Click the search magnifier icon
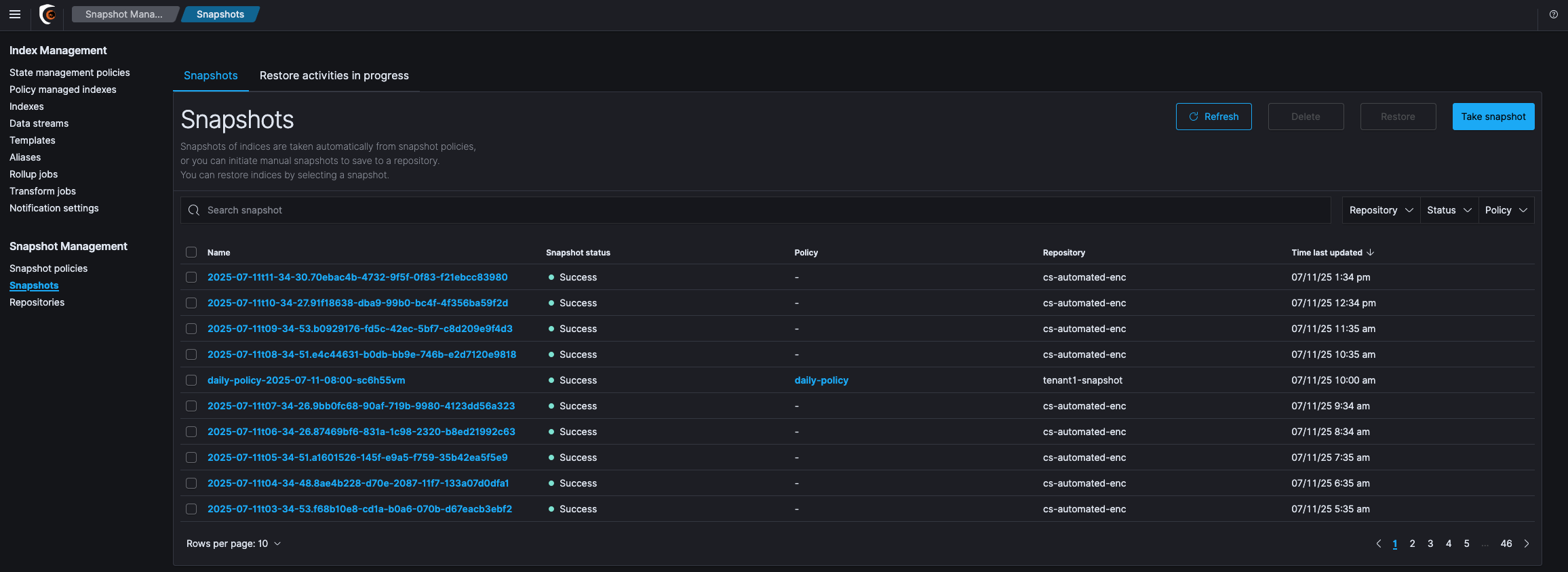Viewport: 1568px width, 572px height. click(194, 210)
